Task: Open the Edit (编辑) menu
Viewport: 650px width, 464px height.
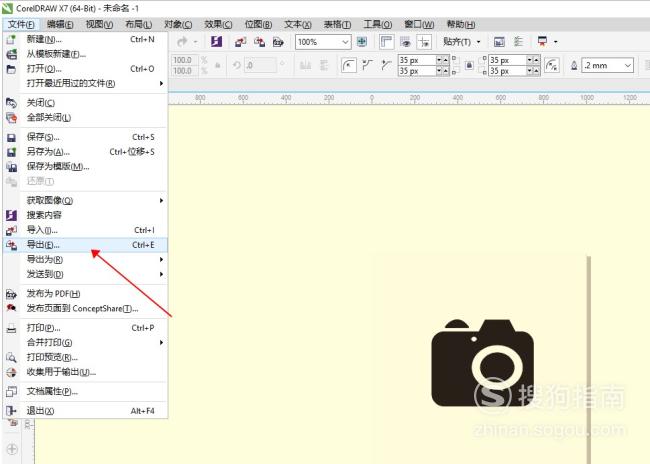Action: (x=60, y=24)
